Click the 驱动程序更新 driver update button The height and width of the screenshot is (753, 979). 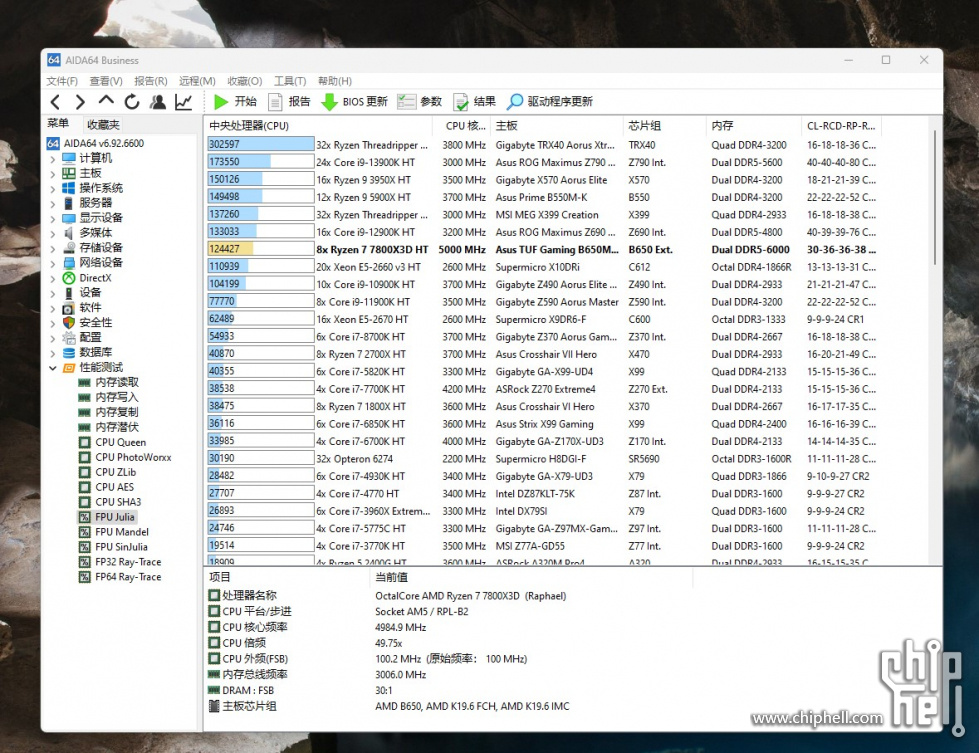tap(549, 101)
